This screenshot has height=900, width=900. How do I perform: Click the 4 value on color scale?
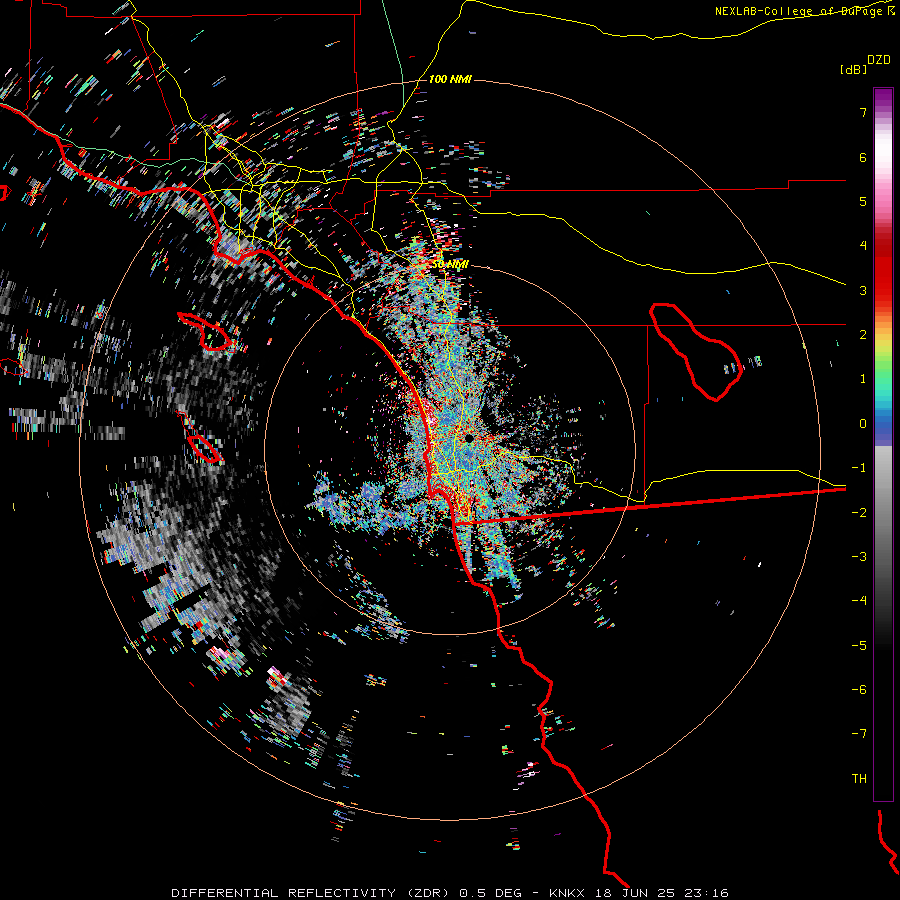(863, 246)
